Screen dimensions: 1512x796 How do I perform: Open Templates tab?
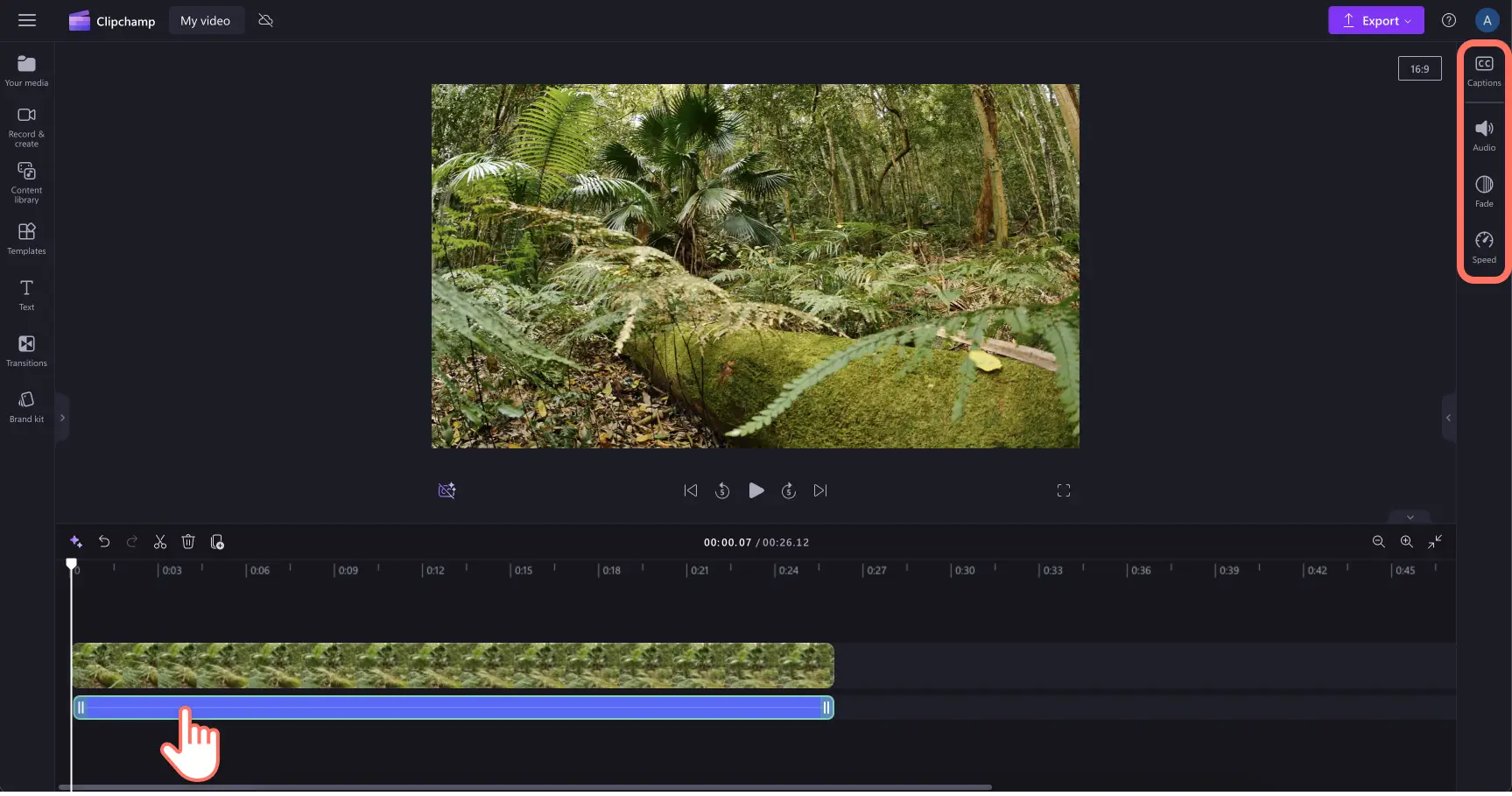[x=27, y=239]
